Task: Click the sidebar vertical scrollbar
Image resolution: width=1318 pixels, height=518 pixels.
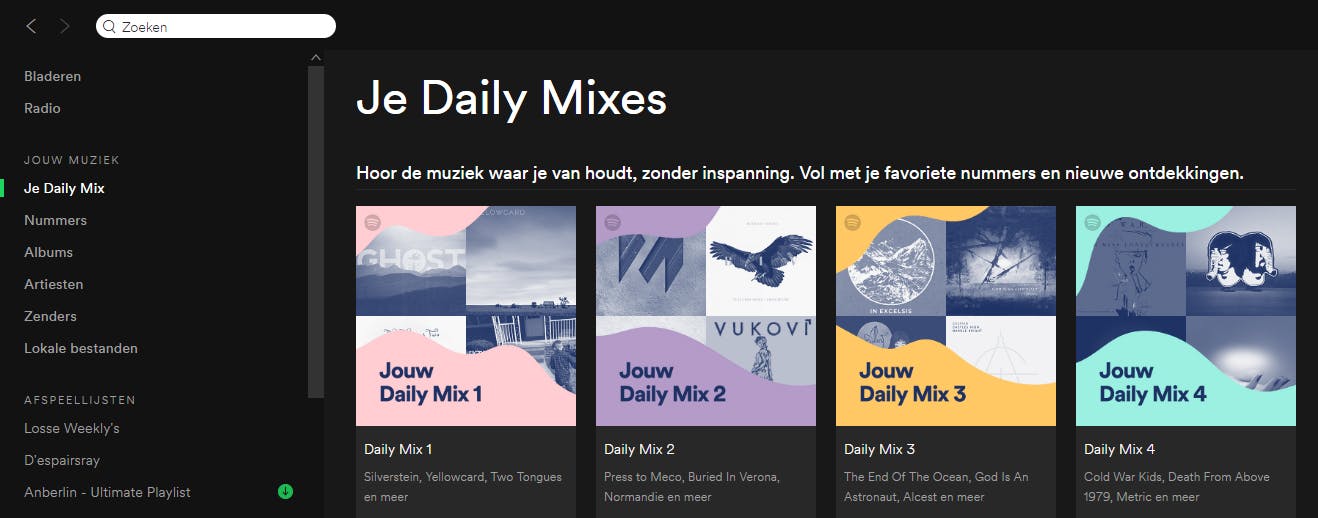Action: tap(316, 232)
